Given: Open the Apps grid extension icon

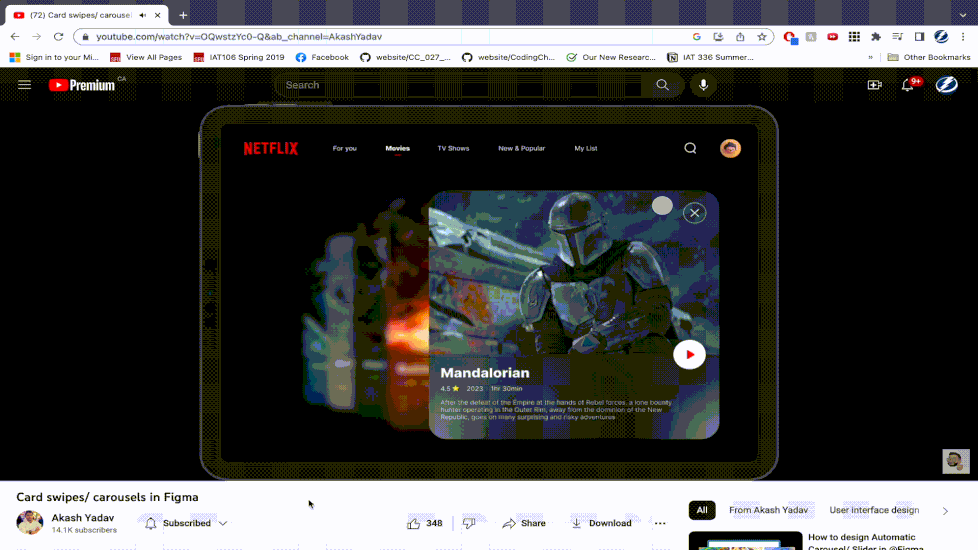Looking at the screenshot, I should 854,37.
